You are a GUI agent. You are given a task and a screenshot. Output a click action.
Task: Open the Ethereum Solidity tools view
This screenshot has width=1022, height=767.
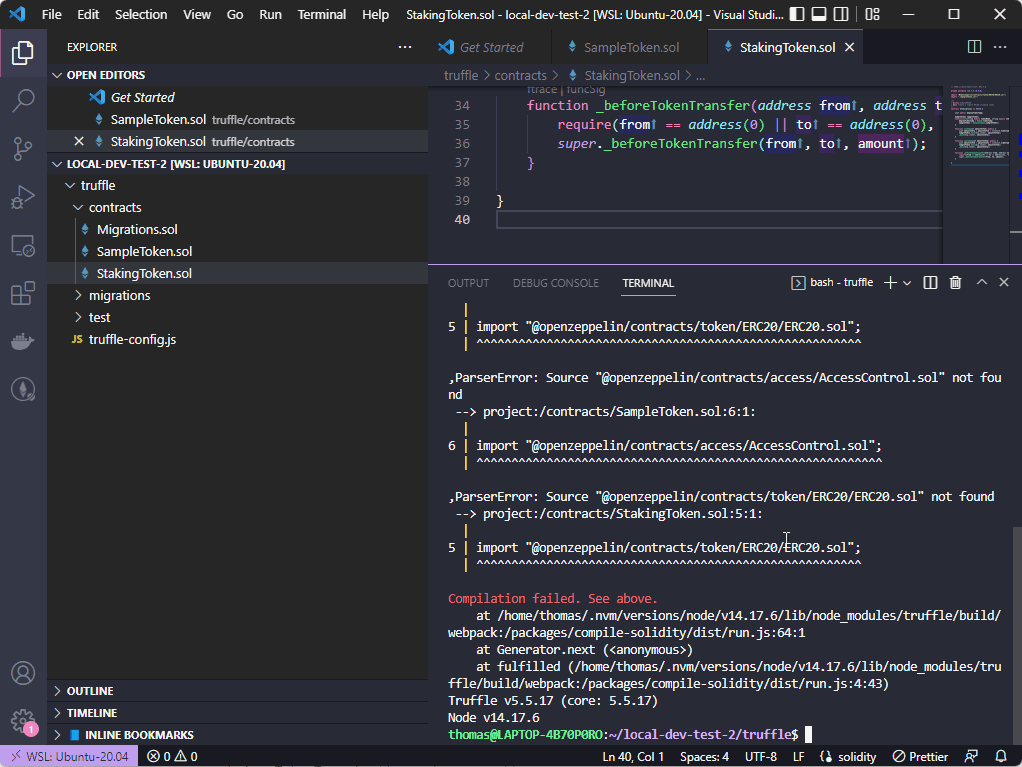click(x=23, y=390)
